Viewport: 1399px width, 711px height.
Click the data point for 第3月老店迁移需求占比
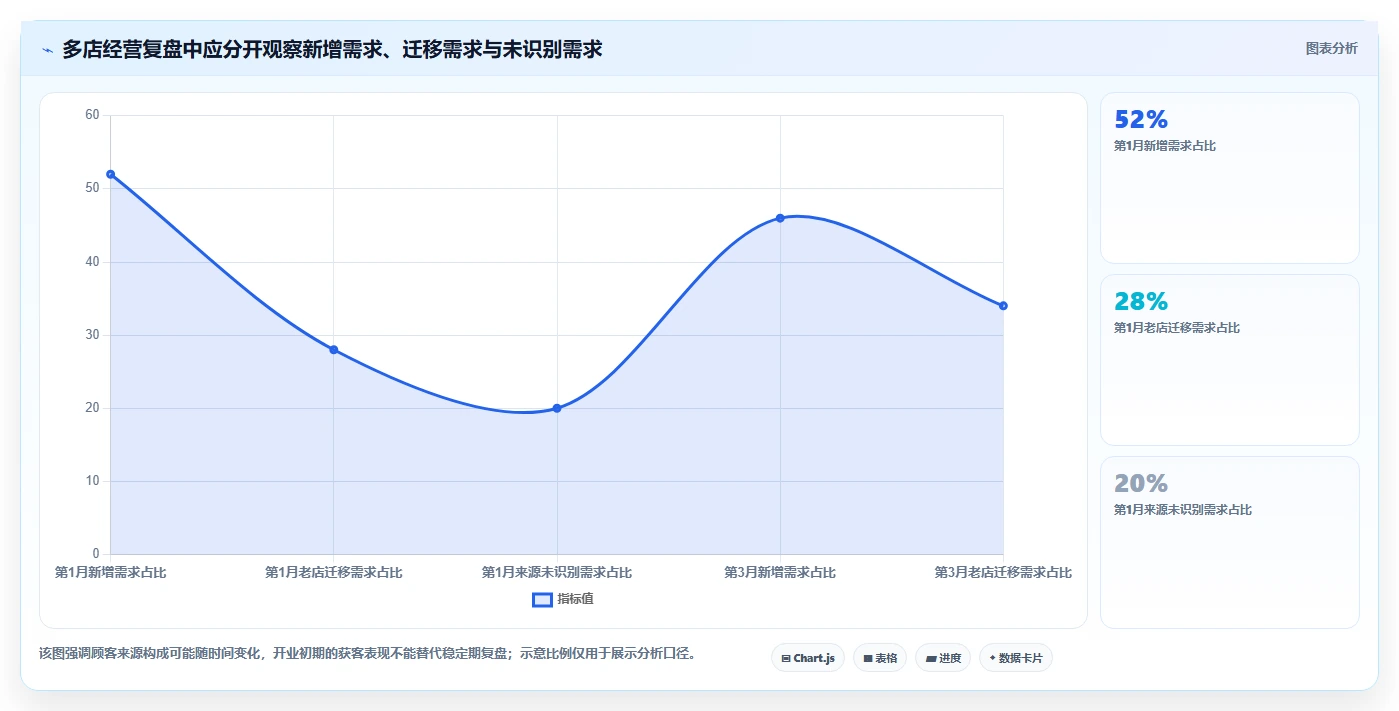point(1003,306)
